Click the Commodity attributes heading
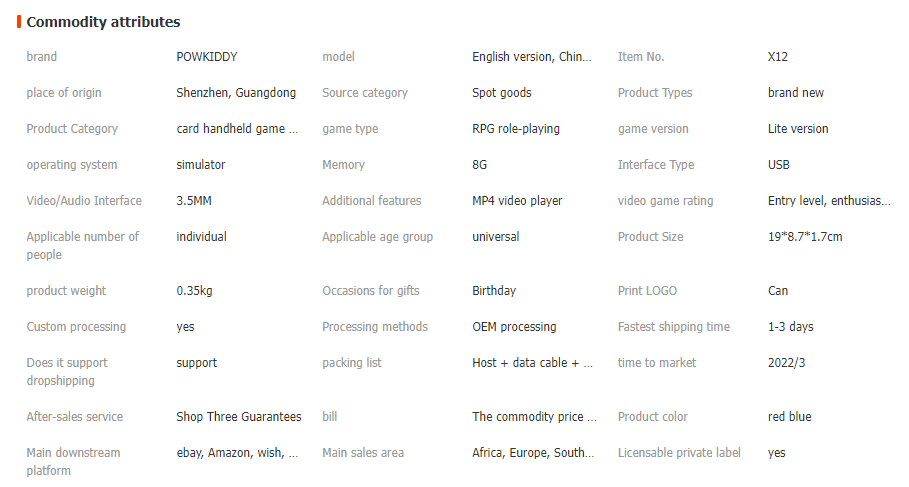The width and height of the screenshot is (909, 487). click(x=103, y=22)
